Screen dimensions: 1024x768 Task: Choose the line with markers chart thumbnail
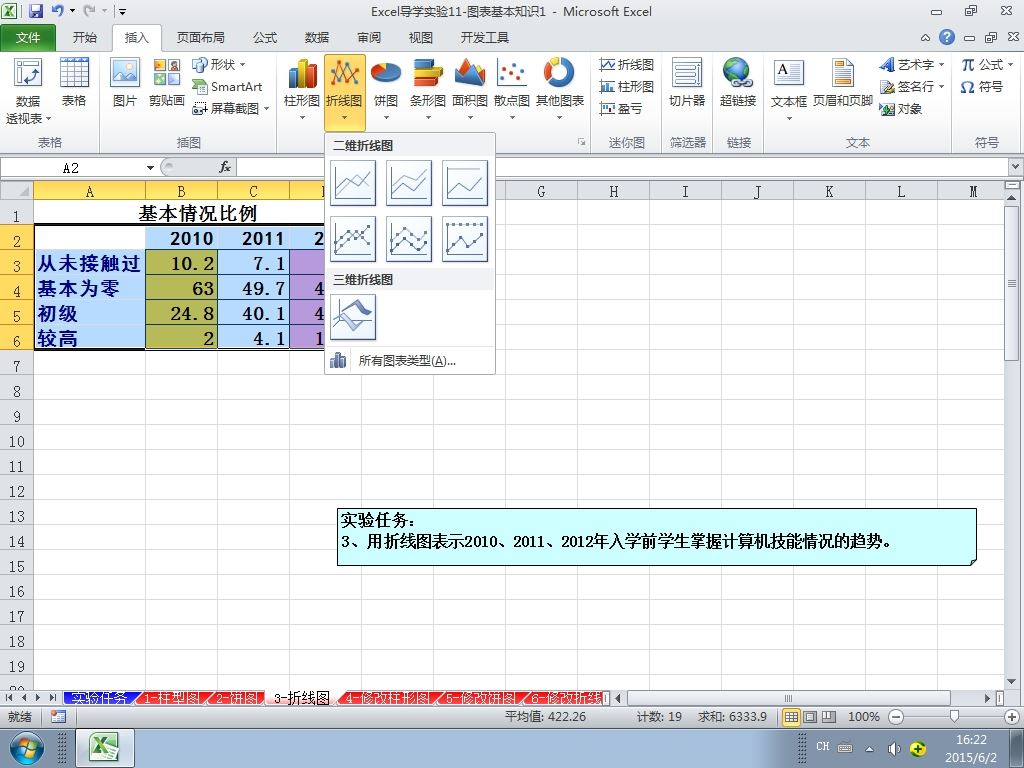pyautogui.click(x=353, y=239)
